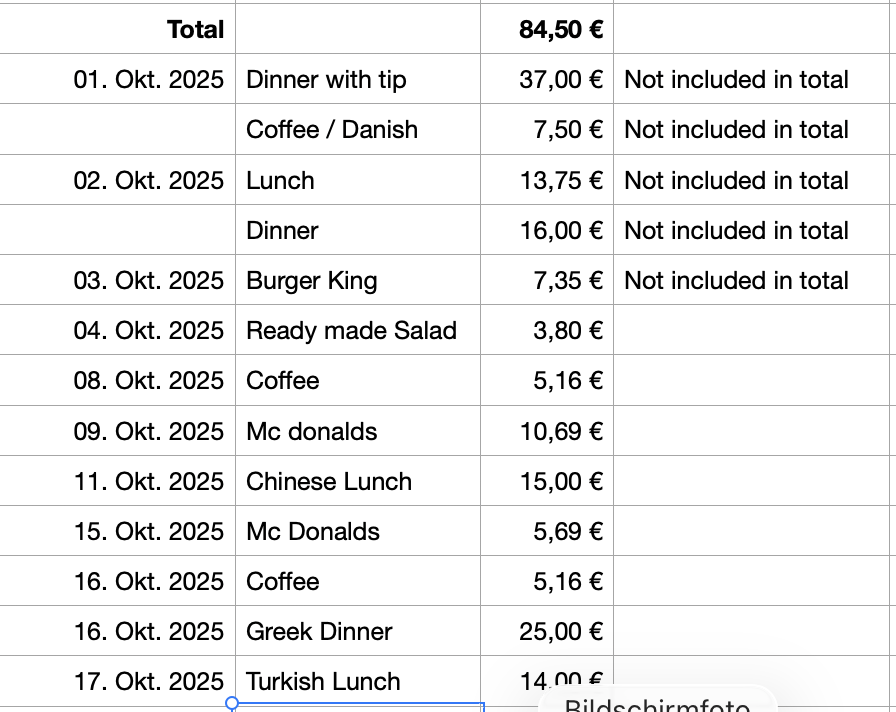Click the 08. Okt. 2025 date cell

coord(148,381)
